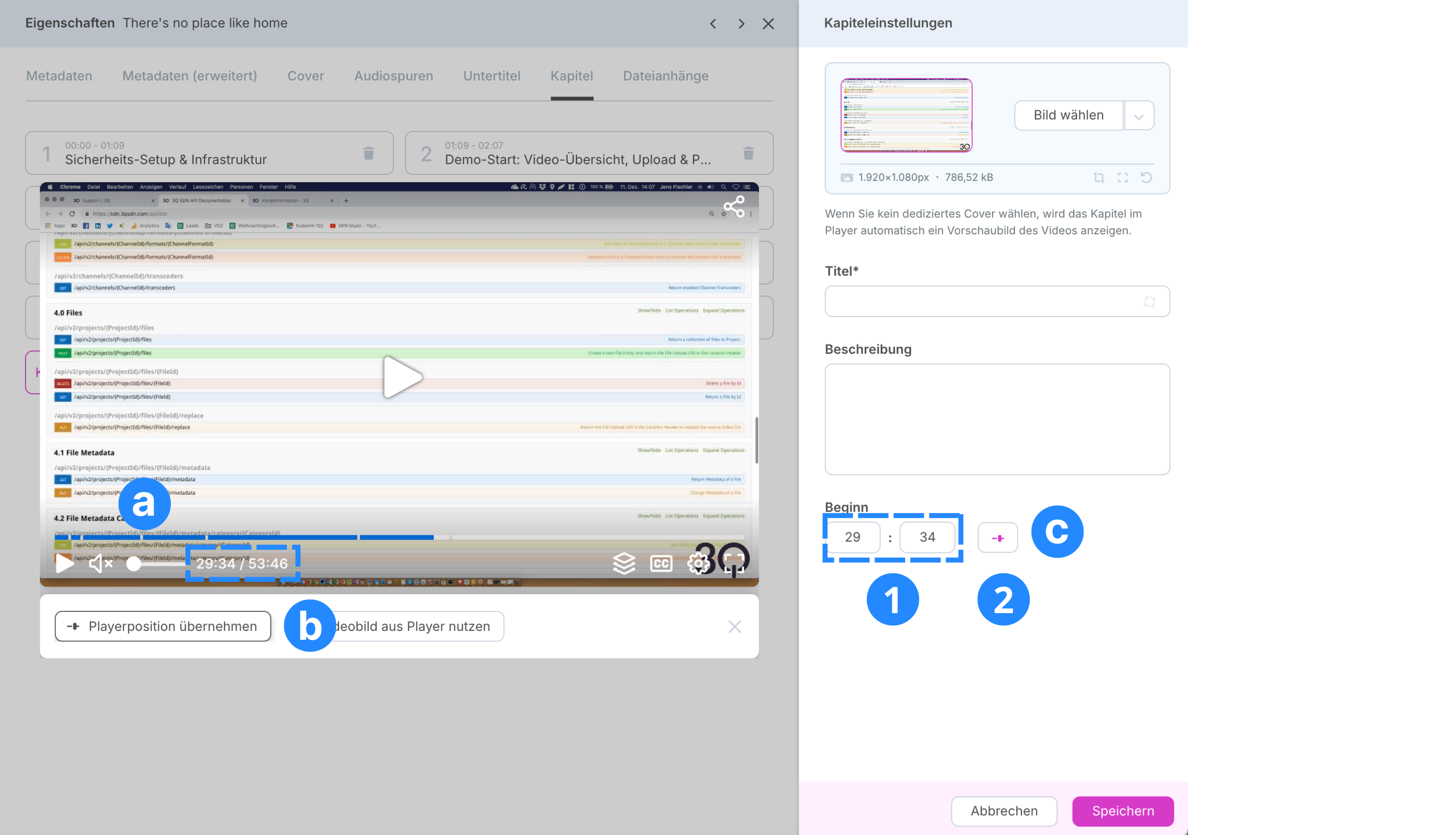1456x835 pixels.
Task: Go to previous item with the left chevron
Action: pyautogui.click(x=713, y=24)
